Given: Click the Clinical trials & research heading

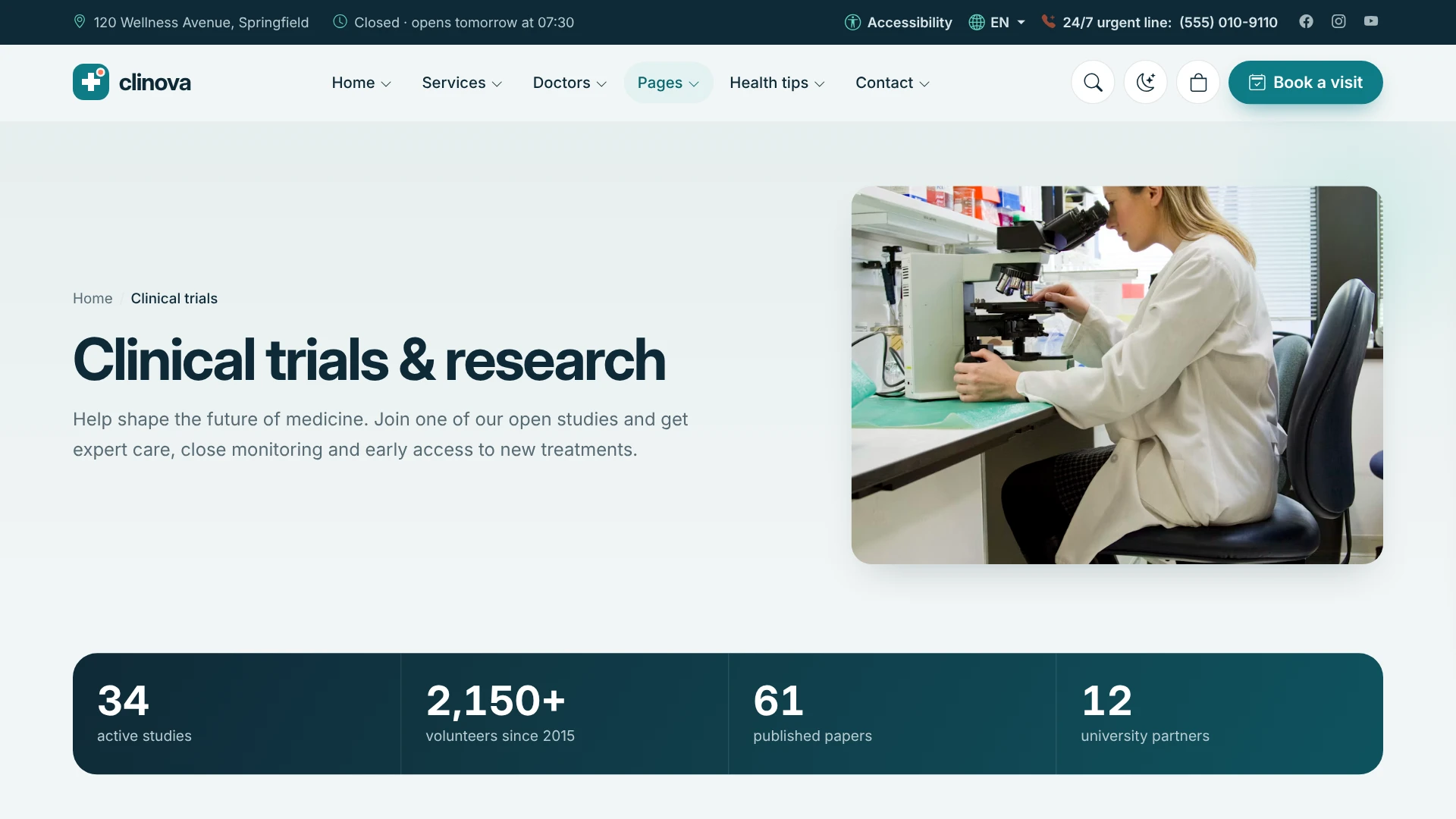Looking at the screenshot, I should point(369,360).
